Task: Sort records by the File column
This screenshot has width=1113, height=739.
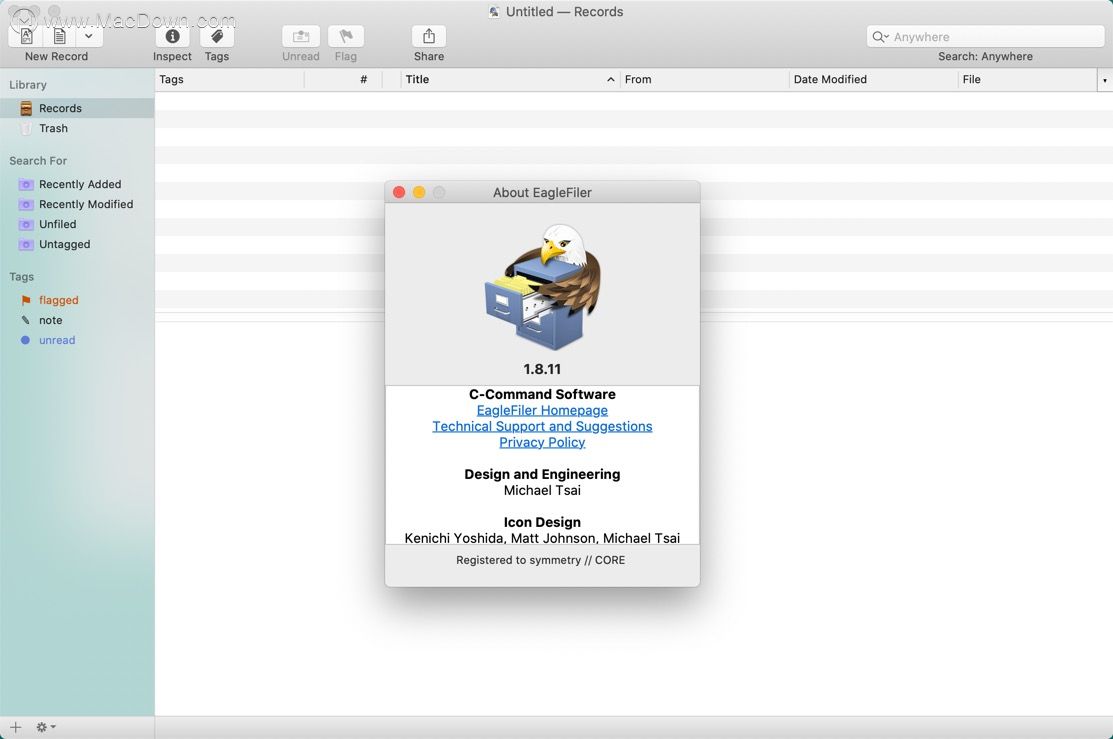Action: tap(1026, 80)
